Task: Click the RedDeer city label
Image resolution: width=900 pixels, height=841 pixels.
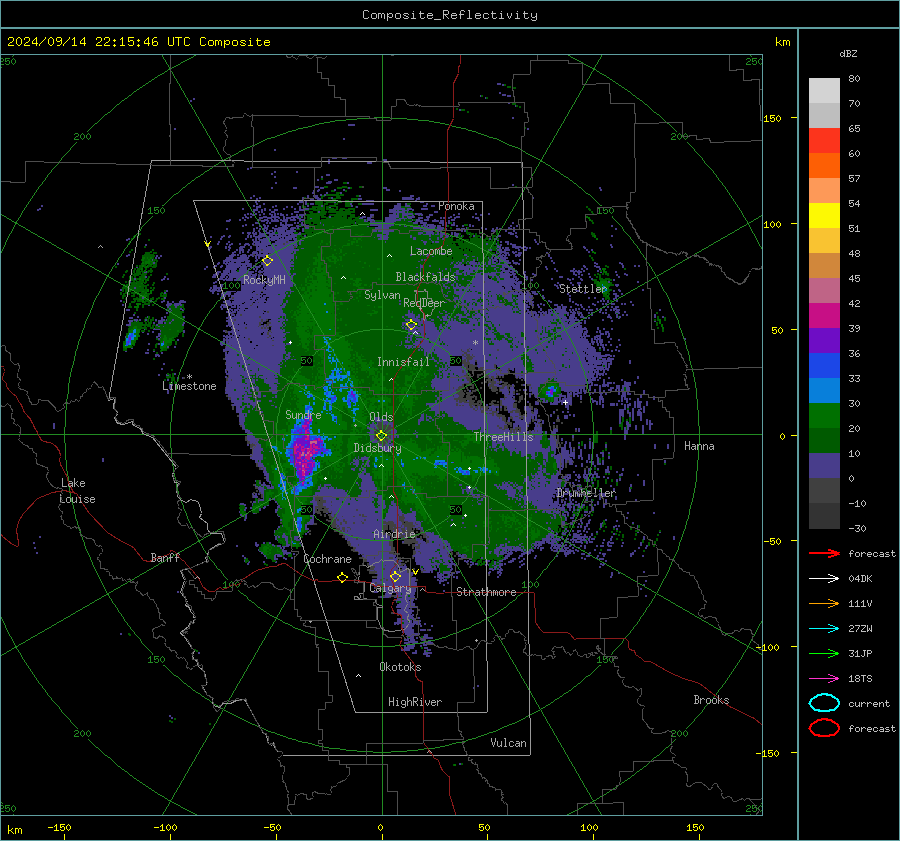Action: coord(424,303)
